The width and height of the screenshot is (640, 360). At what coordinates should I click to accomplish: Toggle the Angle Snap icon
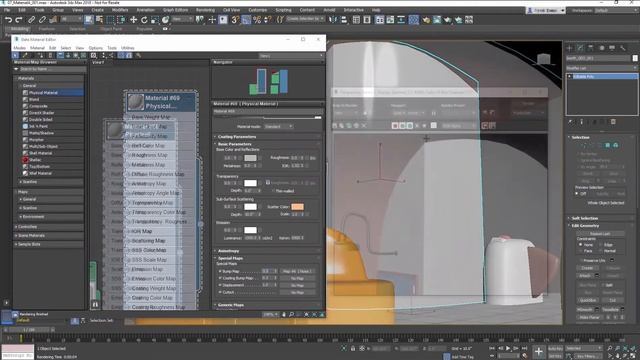[246, 20]
